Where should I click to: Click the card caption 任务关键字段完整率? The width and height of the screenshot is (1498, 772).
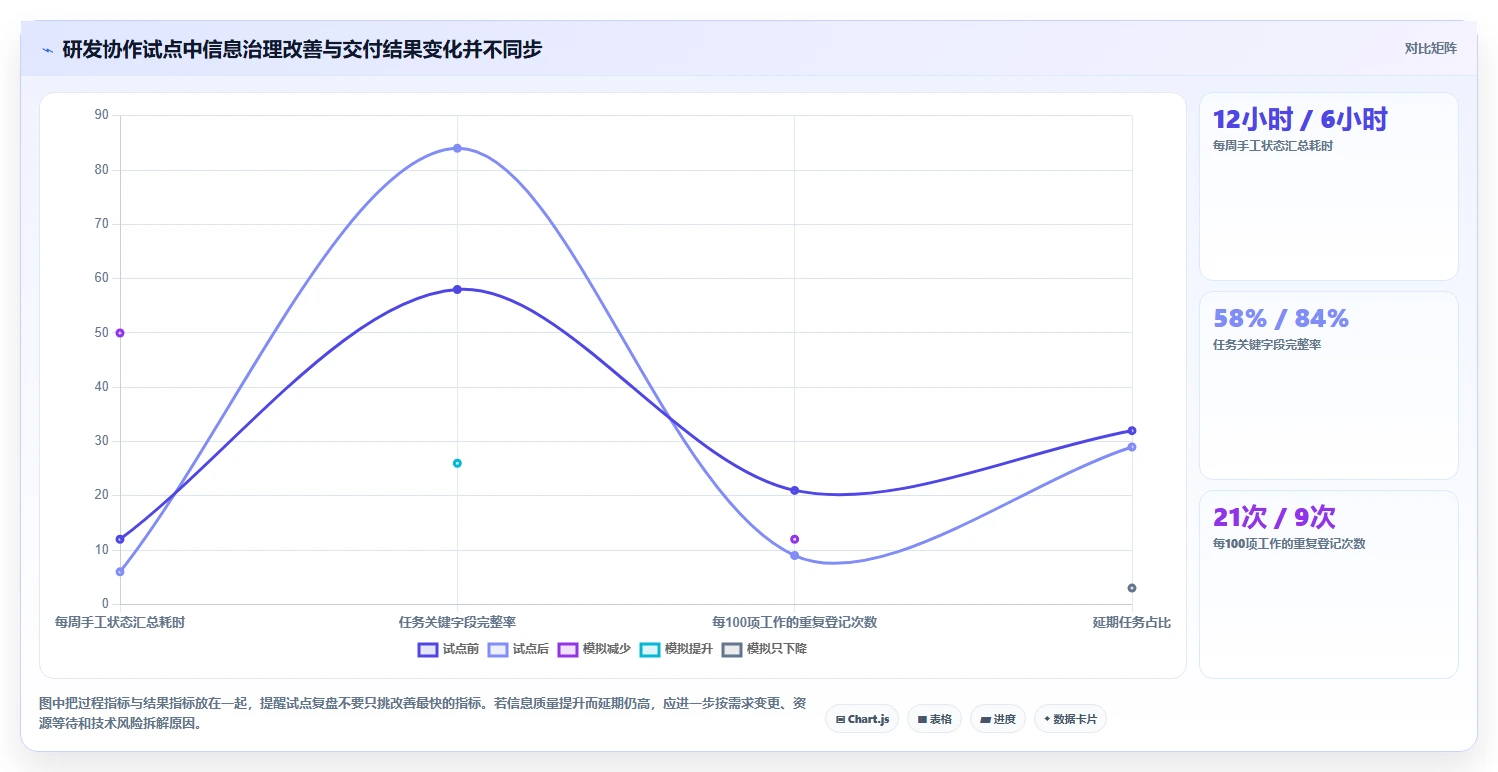1267,345
